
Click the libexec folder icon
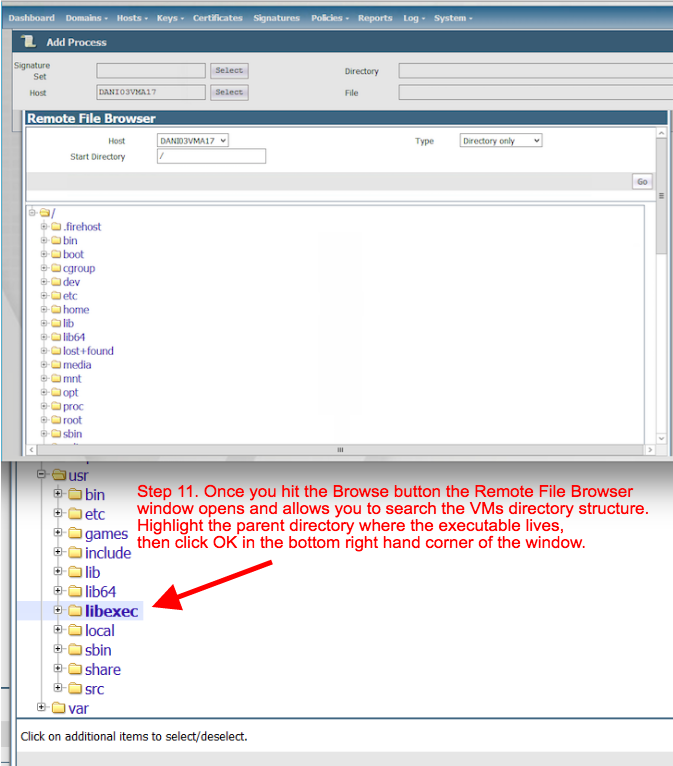(x=75, y=611)
